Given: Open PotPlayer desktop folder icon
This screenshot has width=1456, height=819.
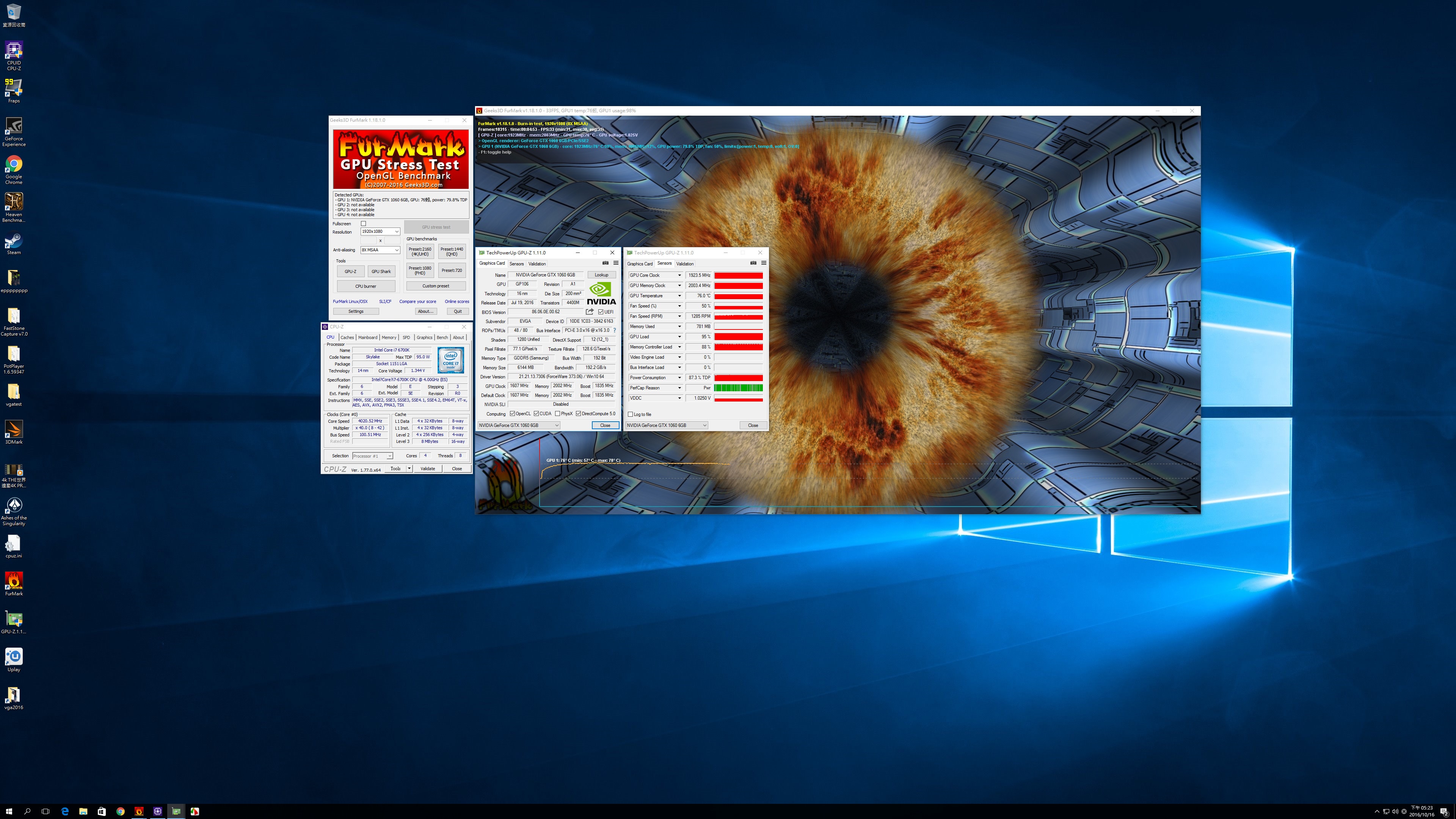Looking at the screenshot, I should click(14, 359).
